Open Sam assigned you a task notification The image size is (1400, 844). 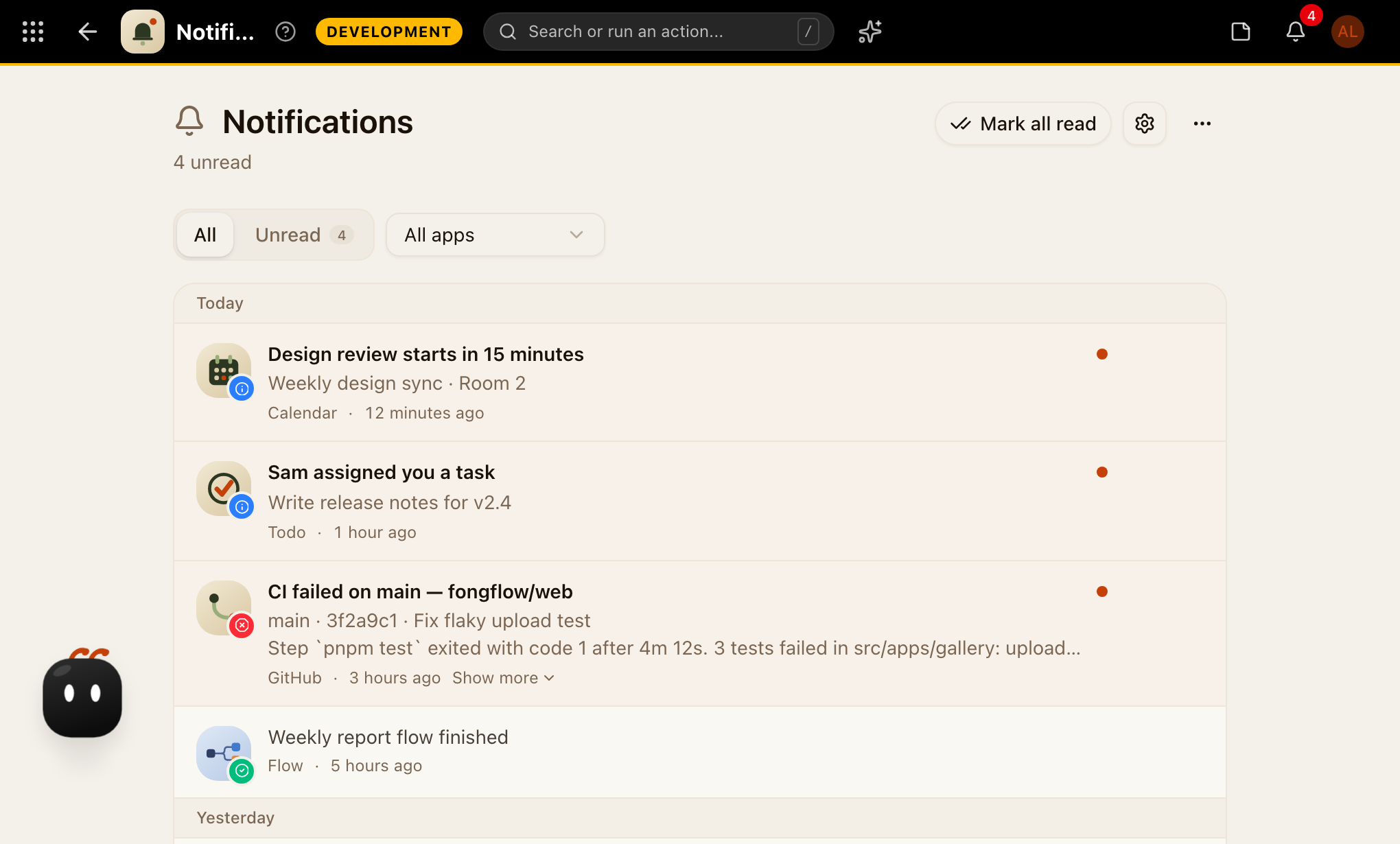(381, 472)
